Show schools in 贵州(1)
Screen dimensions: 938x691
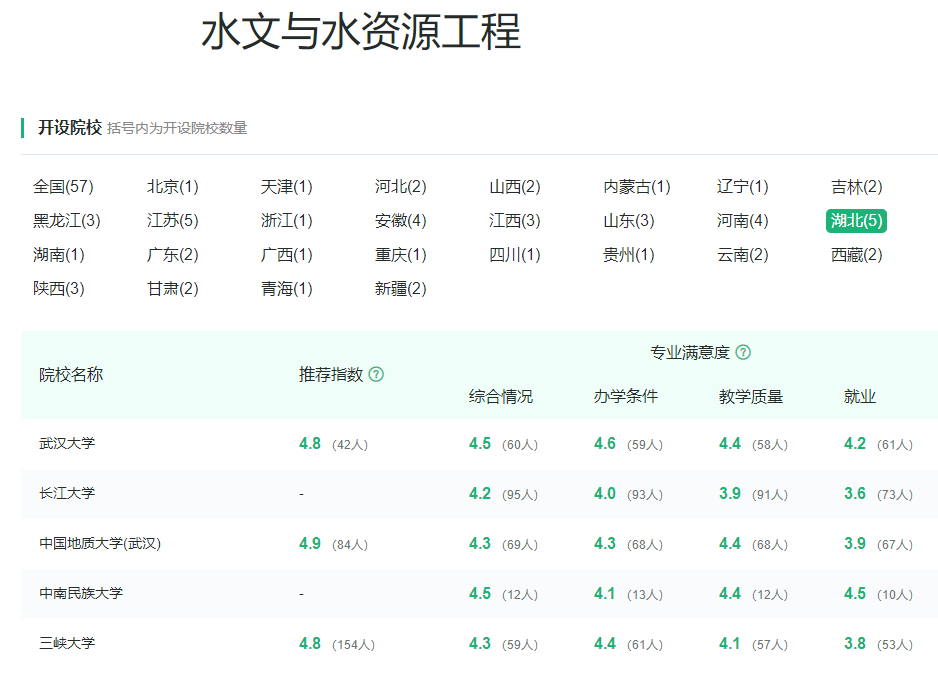(x=629, y=255)
